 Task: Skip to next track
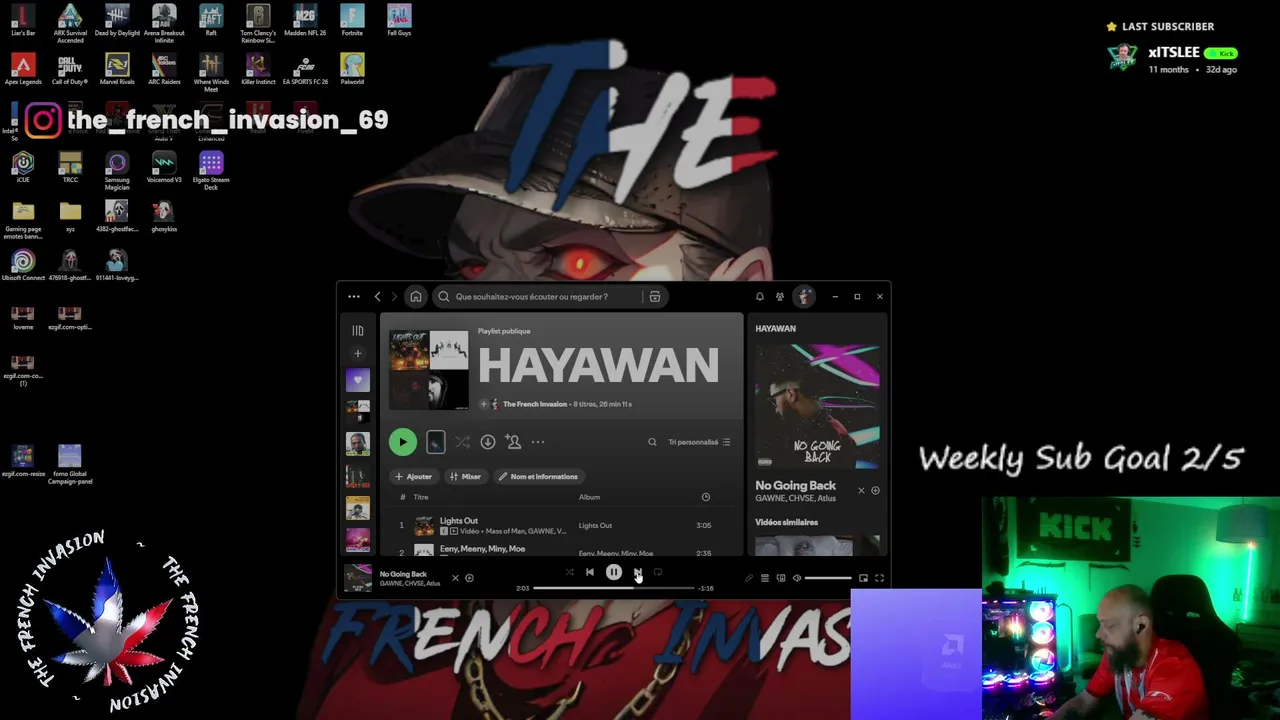638,572
